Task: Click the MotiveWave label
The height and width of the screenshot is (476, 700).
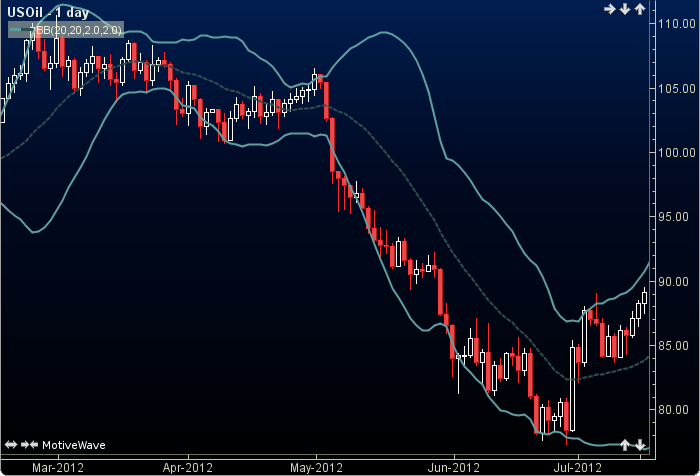Action: coord(74,445)
